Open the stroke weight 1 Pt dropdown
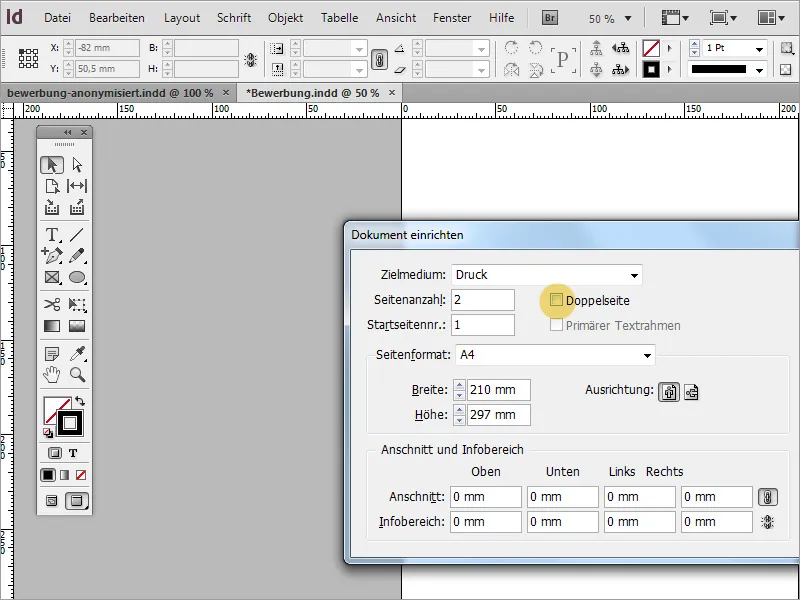 760,49
